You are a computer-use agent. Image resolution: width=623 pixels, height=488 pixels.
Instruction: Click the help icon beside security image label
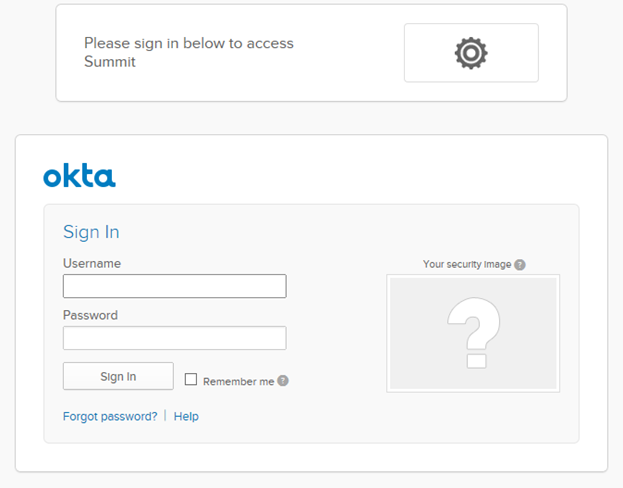pos(520,265)
